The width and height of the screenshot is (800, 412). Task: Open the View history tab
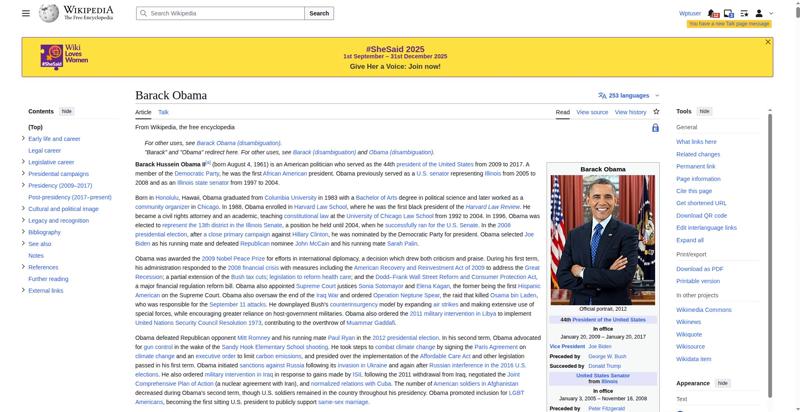pyautogui.click(x=630, y=112)
